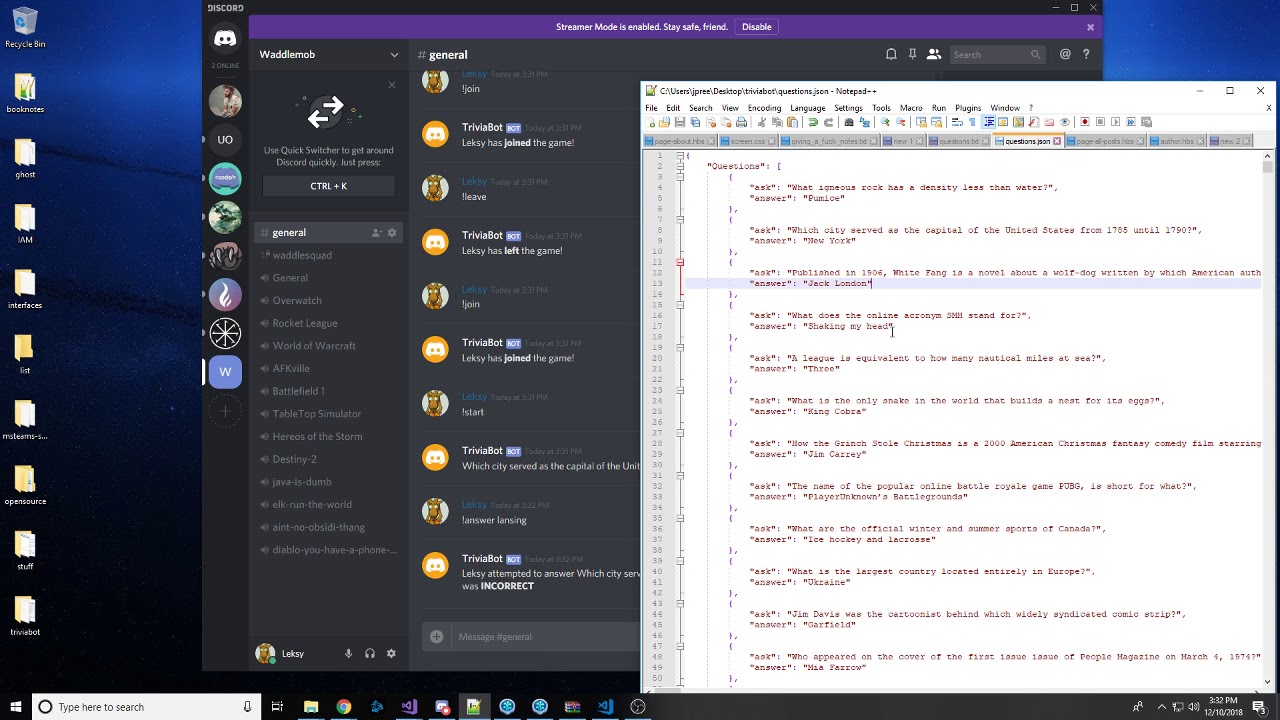Toggle the Discord microphone mute

tap(348, 653)
